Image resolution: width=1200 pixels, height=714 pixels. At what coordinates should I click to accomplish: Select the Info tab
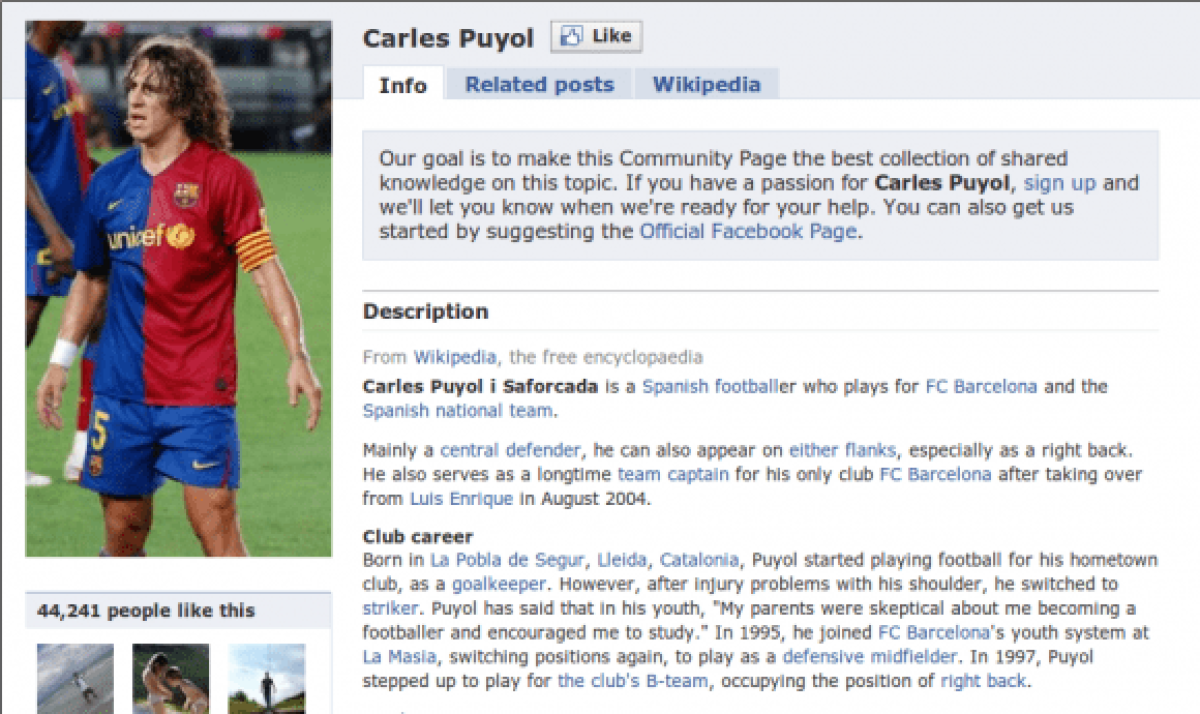tap(403, 85)
